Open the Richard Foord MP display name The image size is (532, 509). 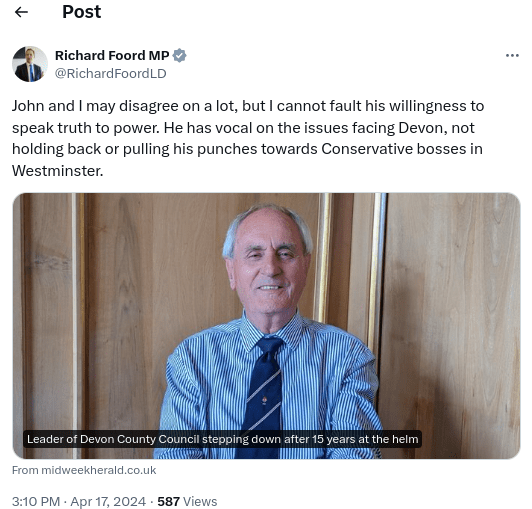click(x=112, y=55)
